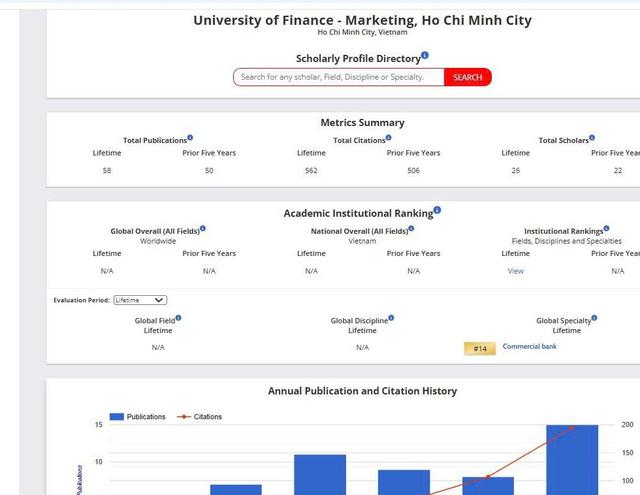This screenshot has height=495, width=640.
Task: Click info icon next to Global Field
Action: (x=178, y=317)
